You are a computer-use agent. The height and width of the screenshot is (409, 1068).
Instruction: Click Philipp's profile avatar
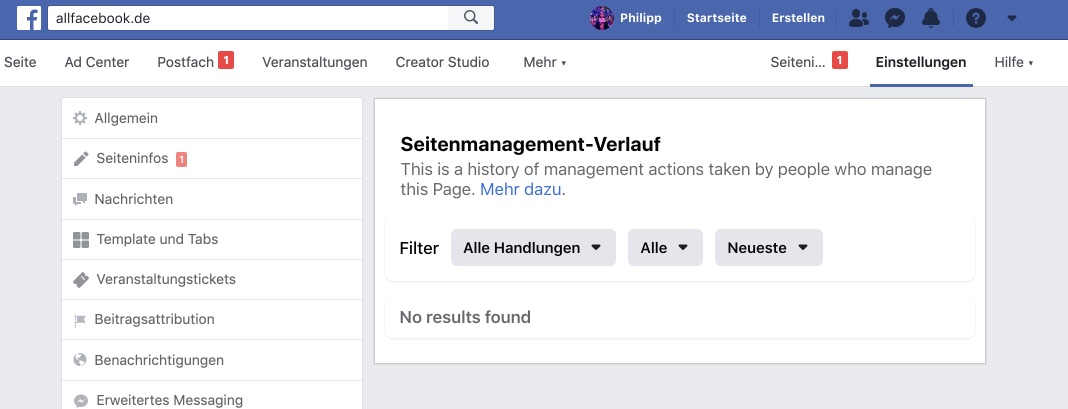[601, 18]
